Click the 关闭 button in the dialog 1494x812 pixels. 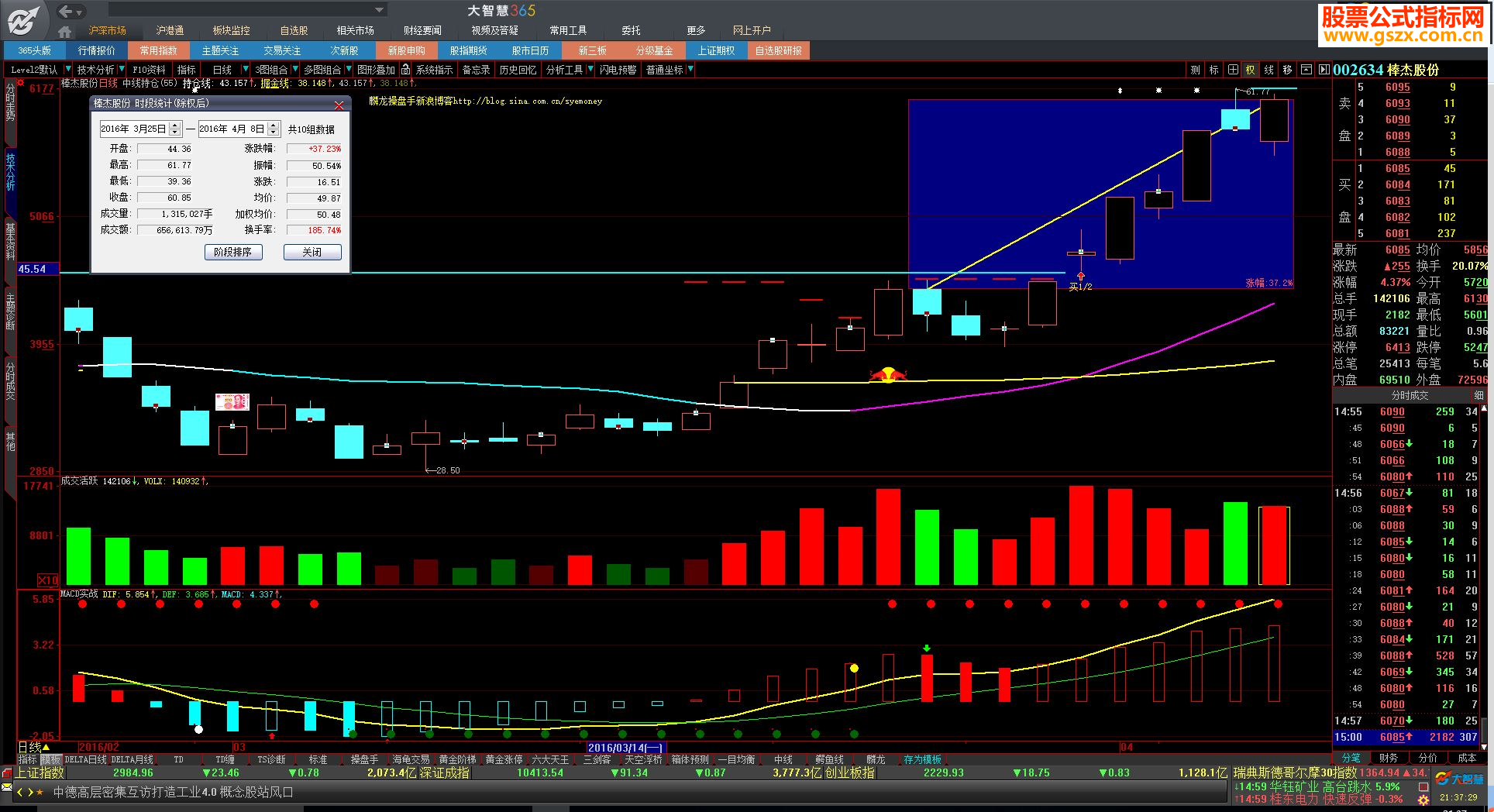point(312,252)
